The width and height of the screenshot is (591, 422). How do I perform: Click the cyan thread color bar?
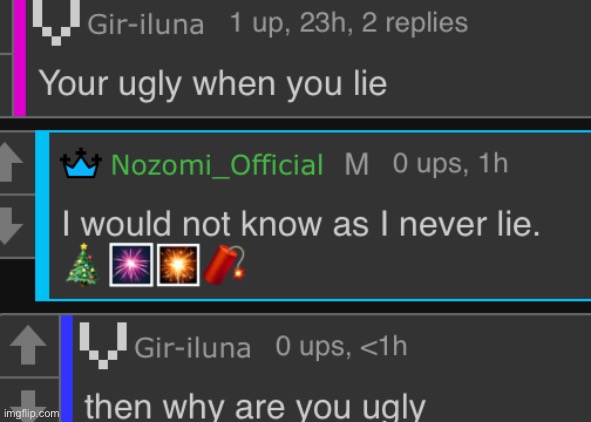point(42,216)
